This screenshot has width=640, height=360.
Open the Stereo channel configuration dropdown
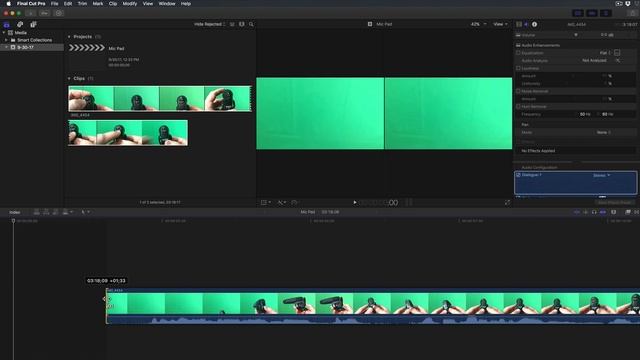tap(602, 175)
